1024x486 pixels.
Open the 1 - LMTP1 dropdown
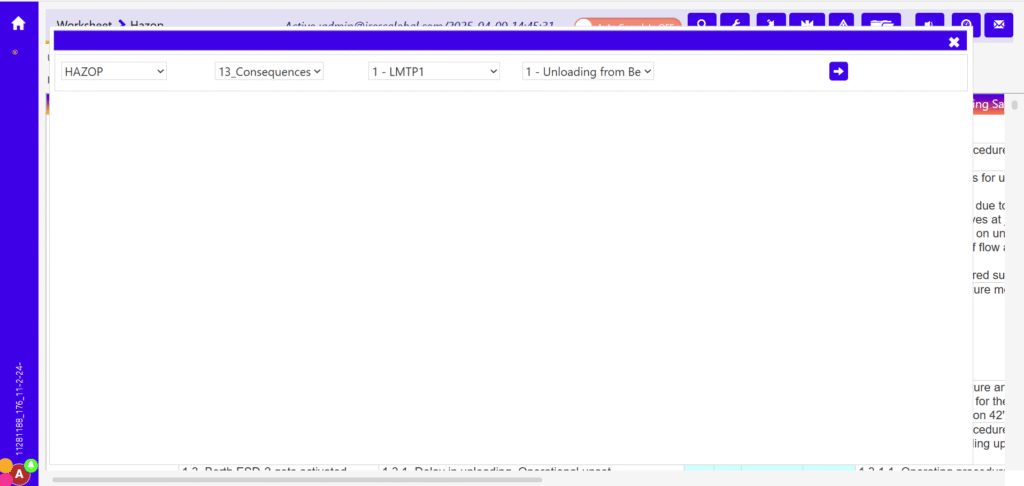click(434, 71)
